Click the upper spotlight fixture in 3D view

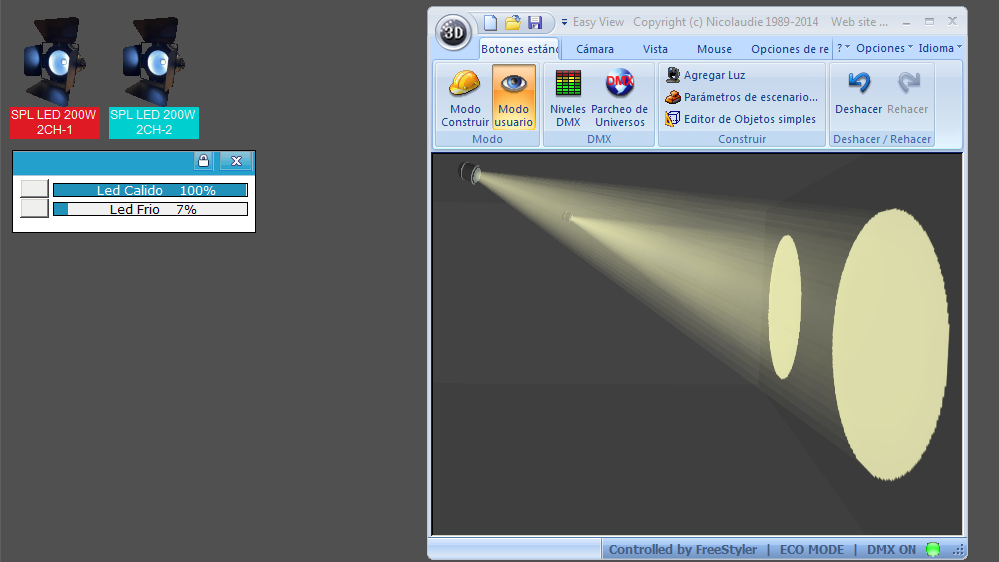coord(470,173)
